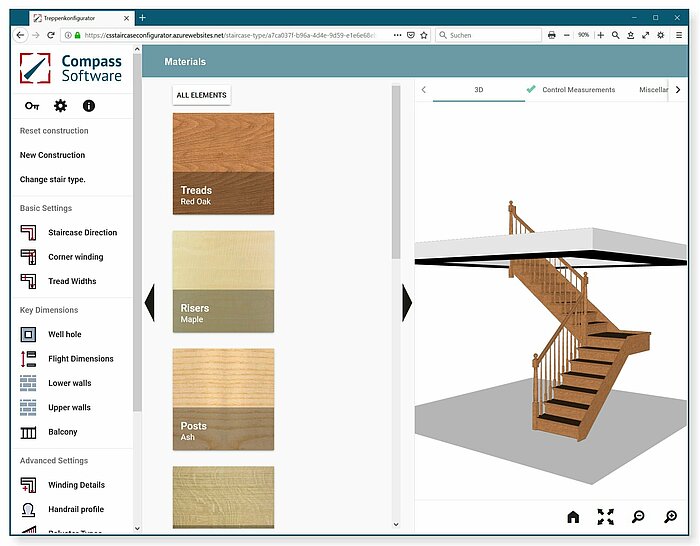The image size is (700, 546).
Task: Click the materials list scroll-down arrow
Action: [396, 525]
